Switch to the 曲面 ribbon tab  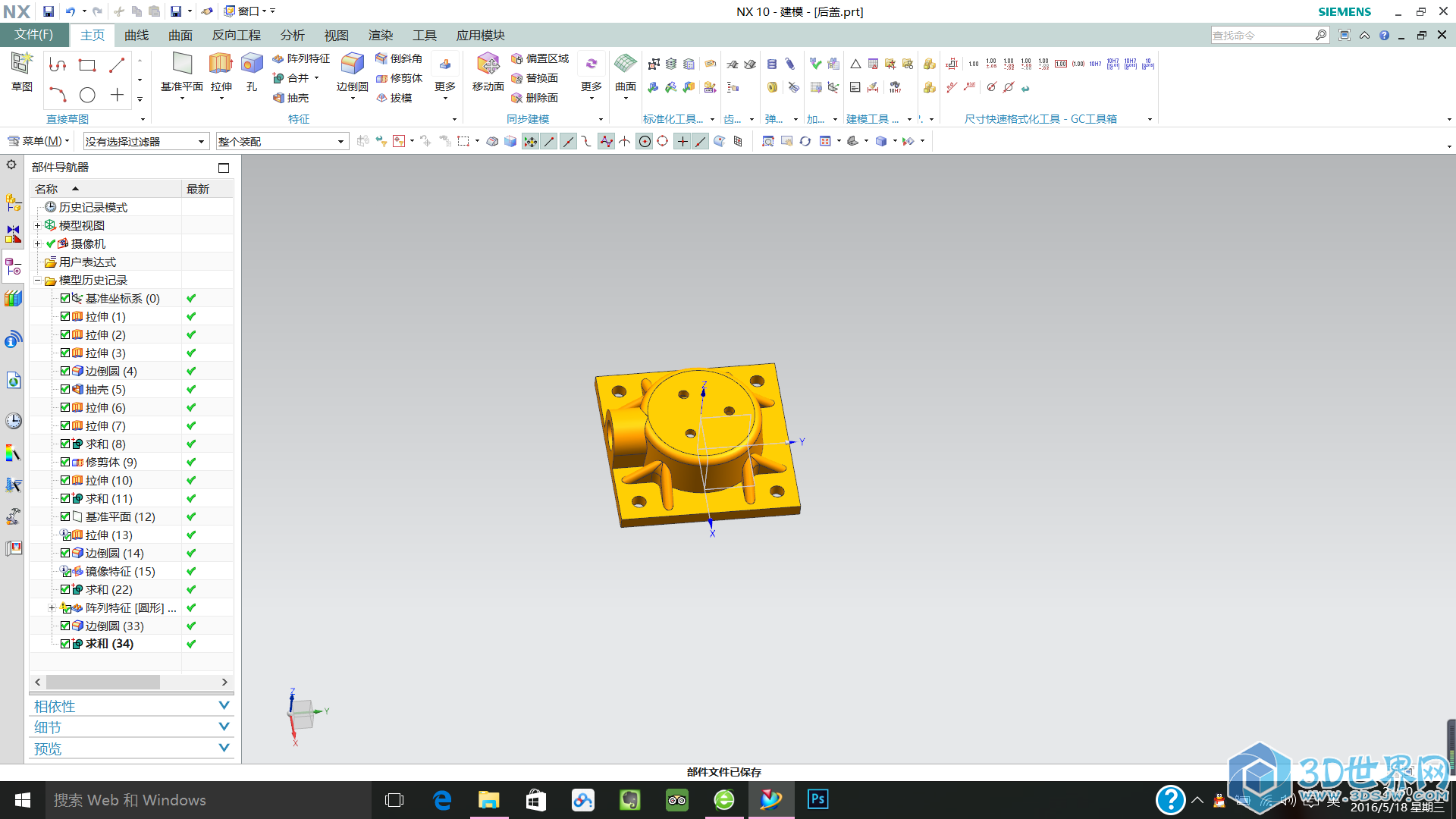(180, 36)
